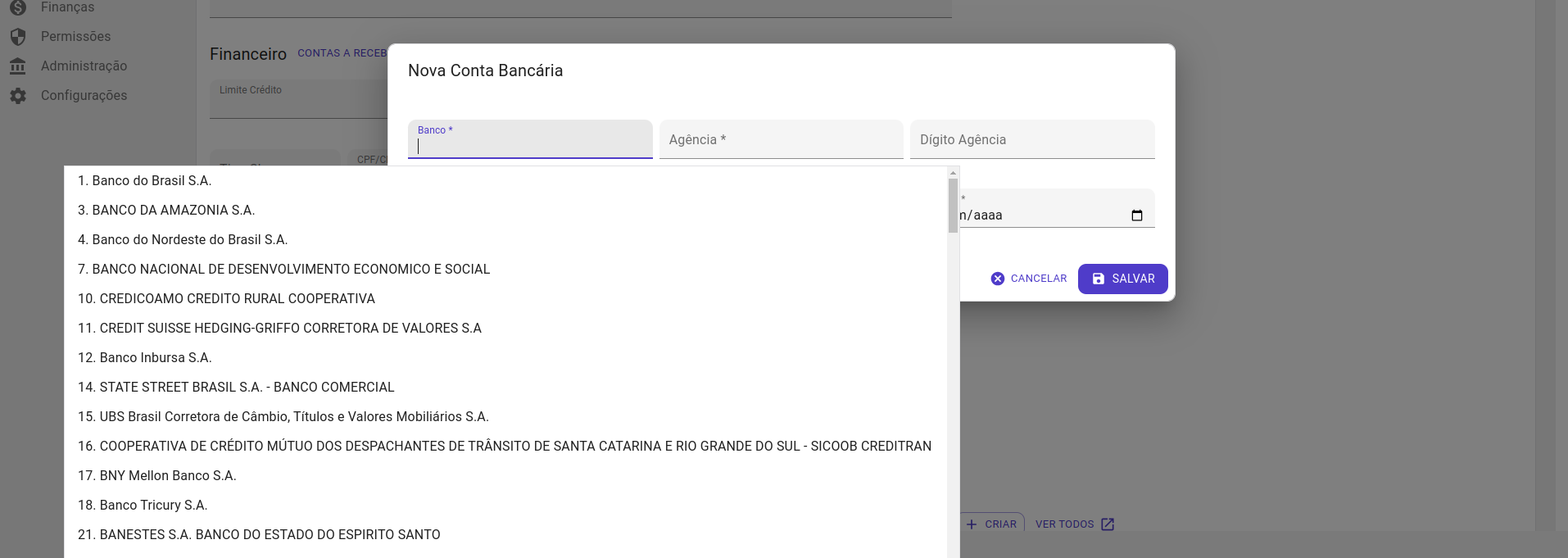Click the Limite Crédito field

tap(298, 99)
